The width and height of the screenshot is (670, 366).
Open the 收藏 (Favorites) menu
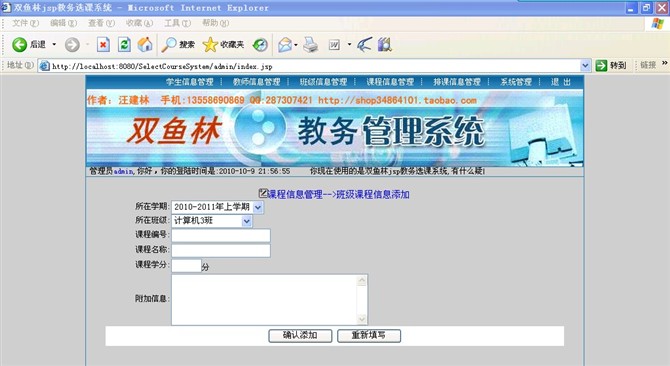tap(139, 23)
